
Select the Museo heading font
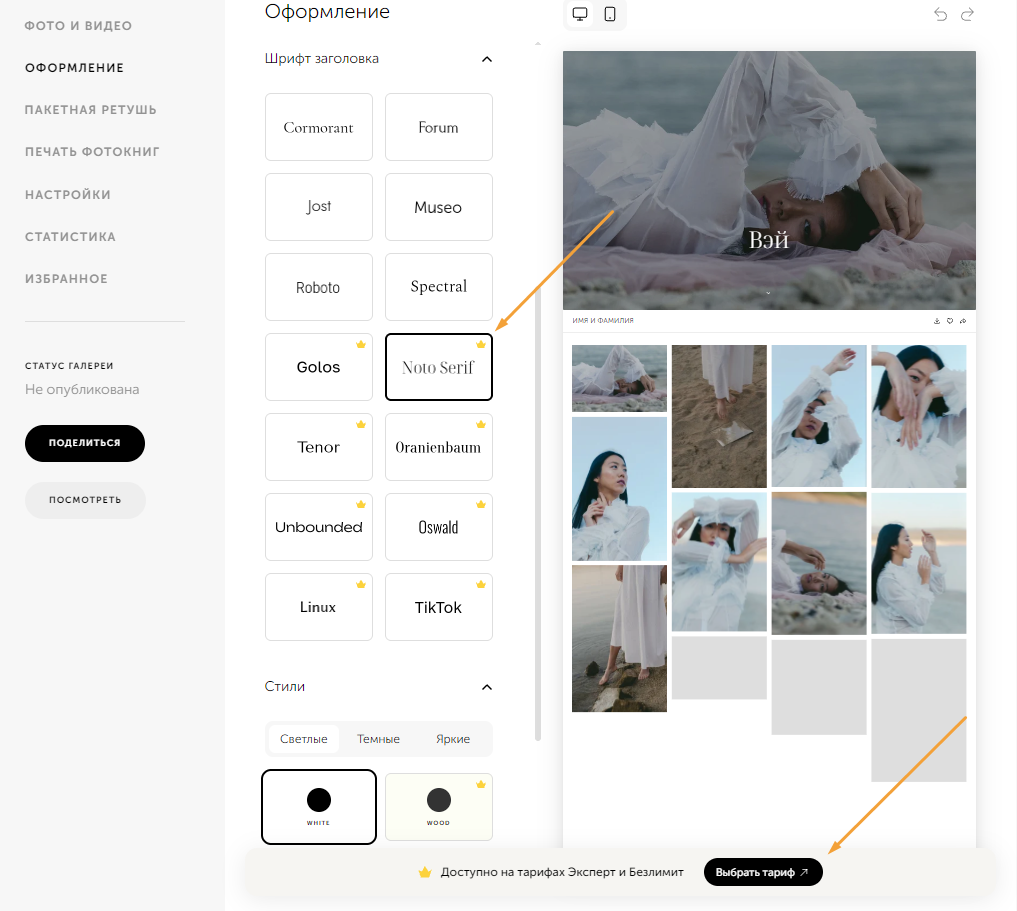(x=438, y=207)
